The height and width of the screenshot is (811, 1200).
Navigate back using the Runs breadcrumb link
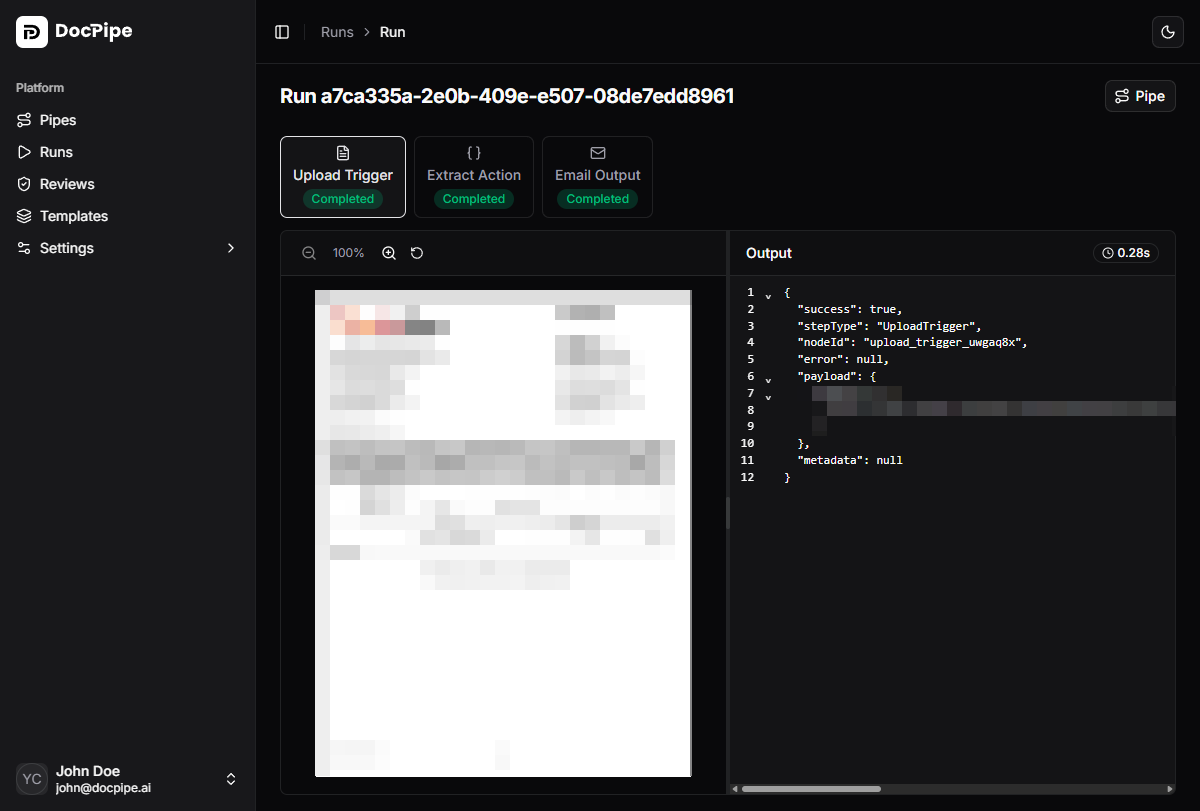click(x=337, y=31)
